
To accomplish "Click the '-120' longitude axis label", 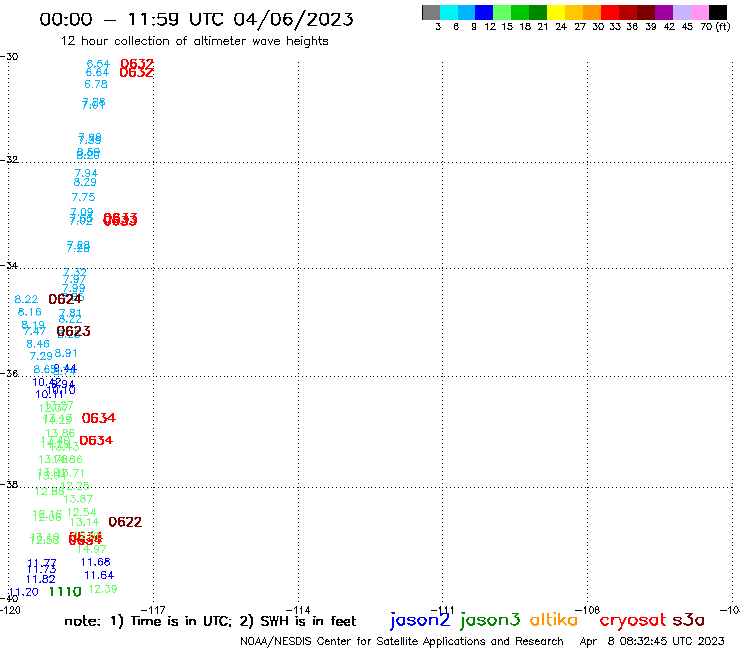I will coord(10,610).
